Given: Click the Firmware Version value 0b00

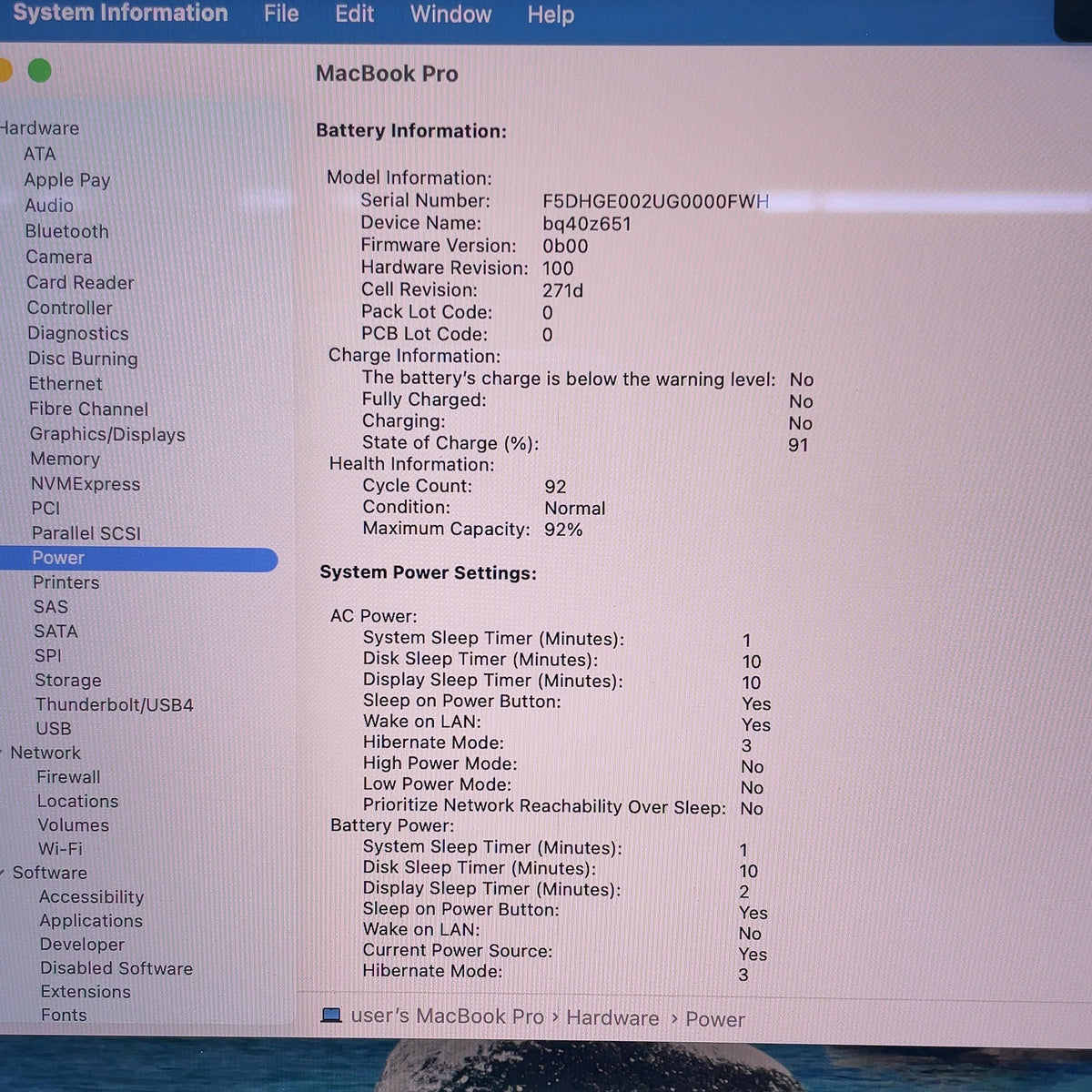Looking at the screenshot, I should tap(565, 246).
